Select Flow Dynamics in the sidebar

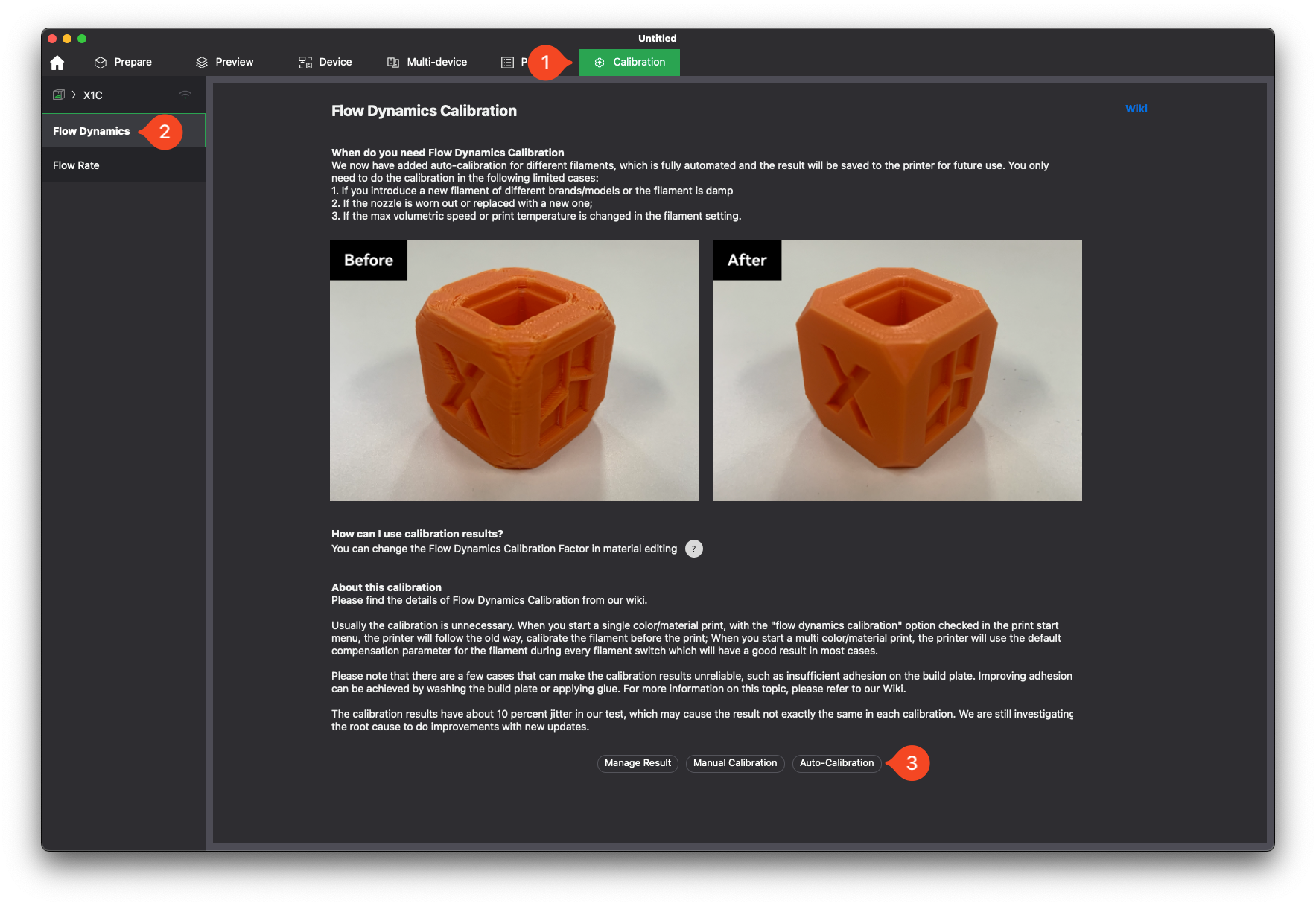pyautogui.click(x=92, y=131)
